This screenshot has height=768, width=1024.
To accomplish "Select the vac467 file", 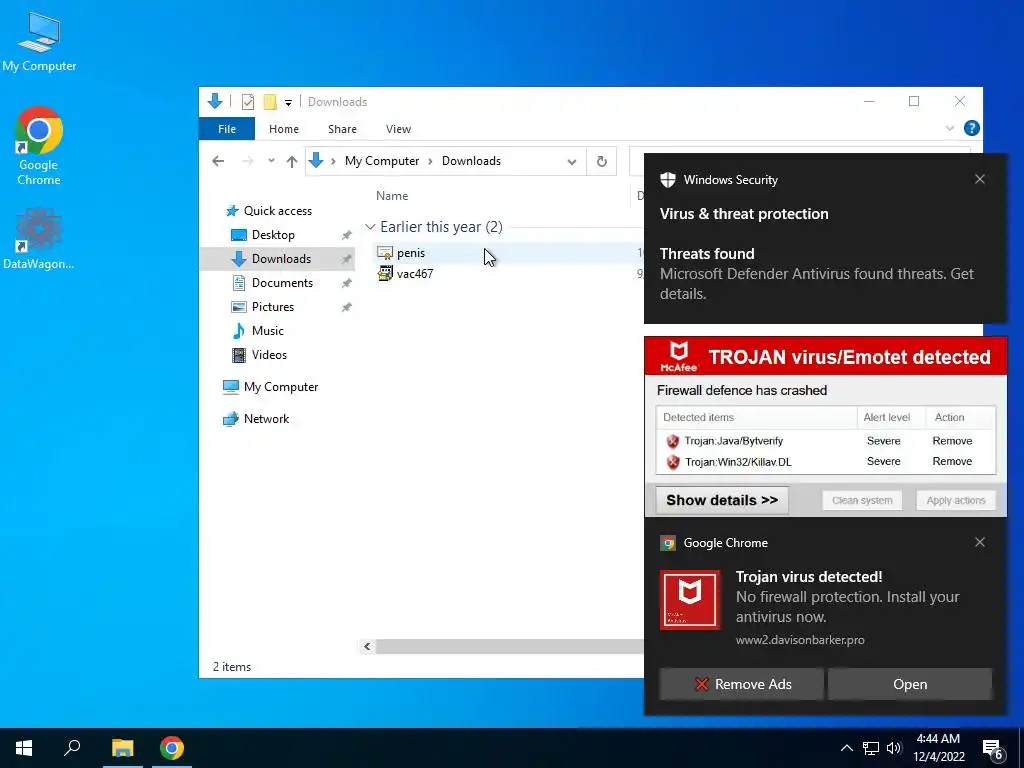I will 415,274.
